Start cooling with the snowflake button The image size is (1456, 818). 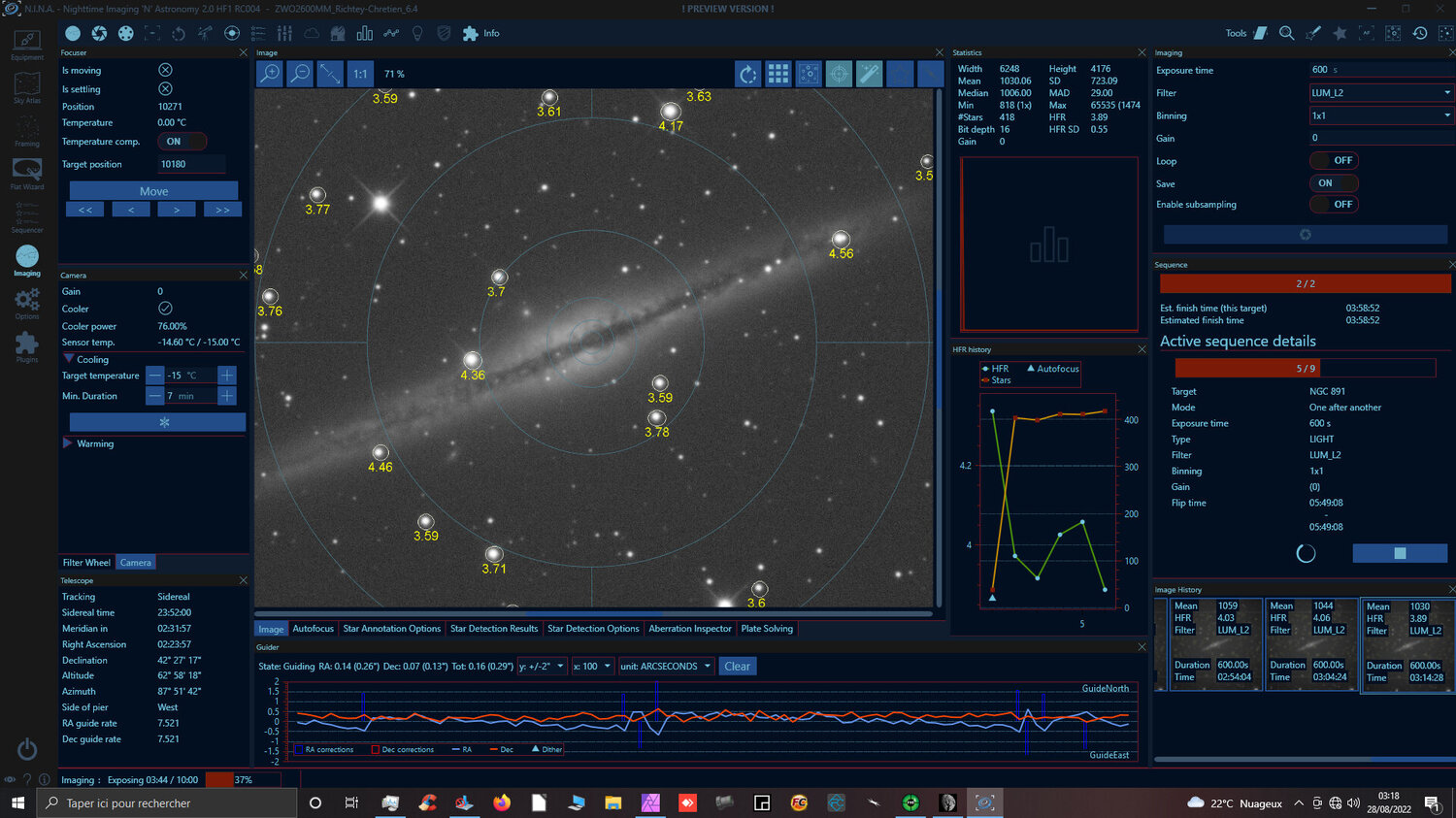click(157, 422)
